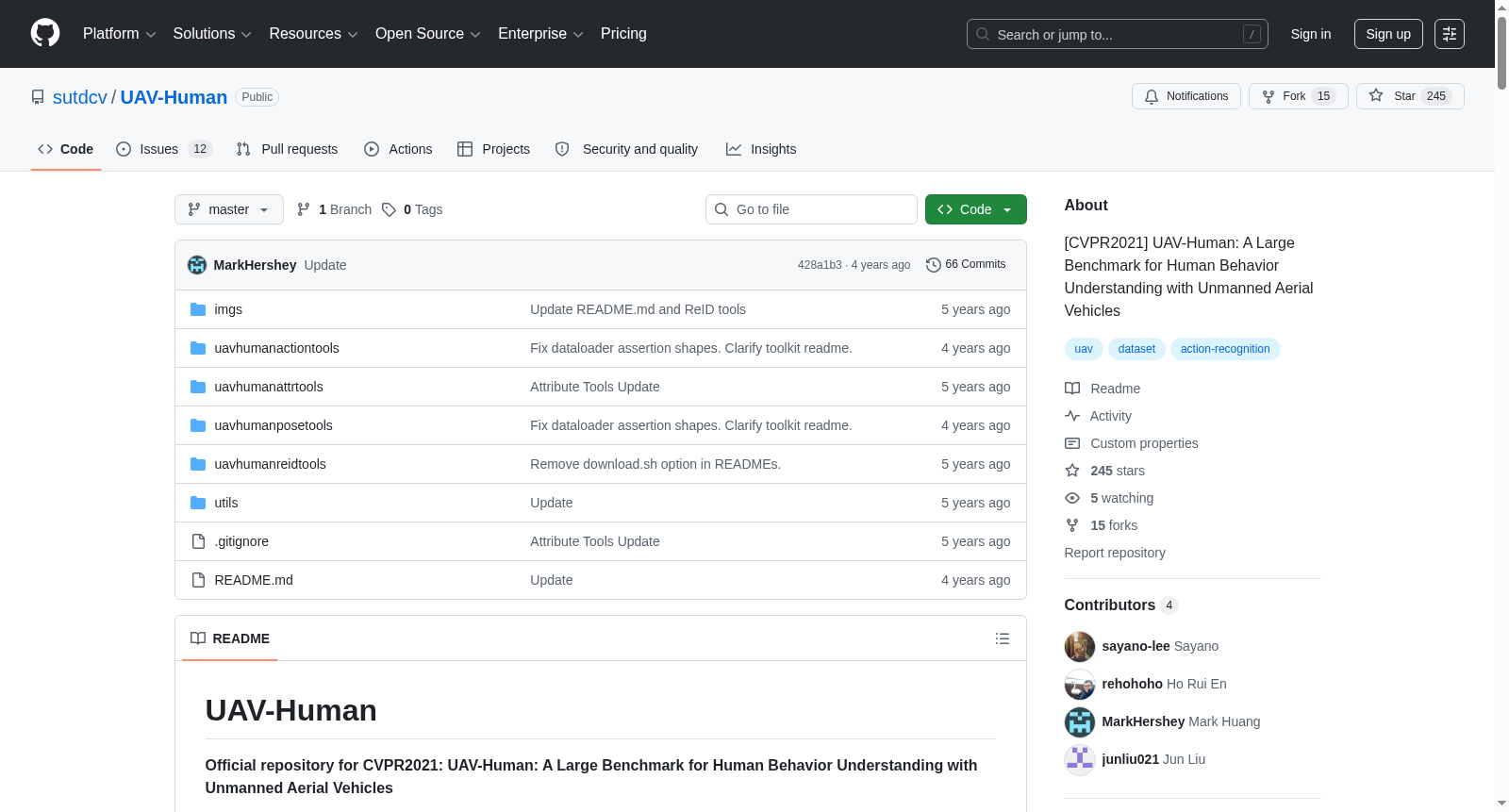The image size is (1509, 812).
Task: Focus the Go to file input
Action: pyautogui.click(x=811, y=209)
